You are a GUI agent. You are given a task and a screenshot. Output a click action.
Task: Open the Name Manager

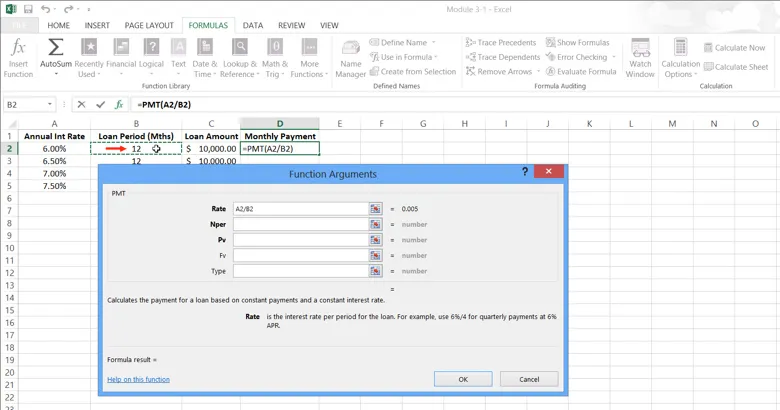(x=350, y=58)
